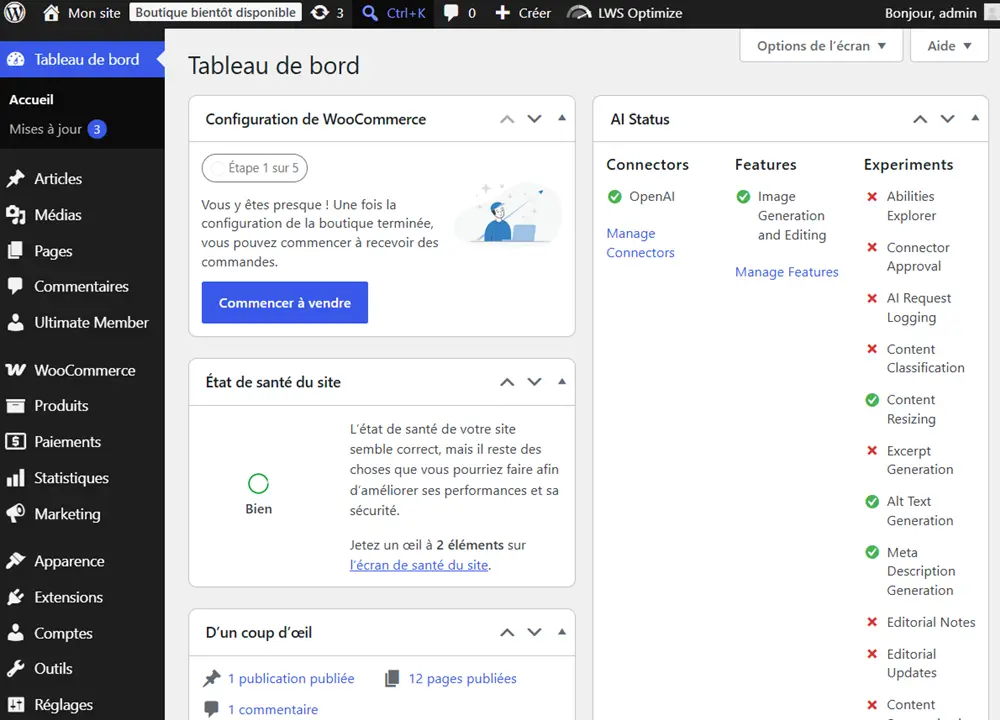Click the LWS Optimize gauge icon

point(578,13)
